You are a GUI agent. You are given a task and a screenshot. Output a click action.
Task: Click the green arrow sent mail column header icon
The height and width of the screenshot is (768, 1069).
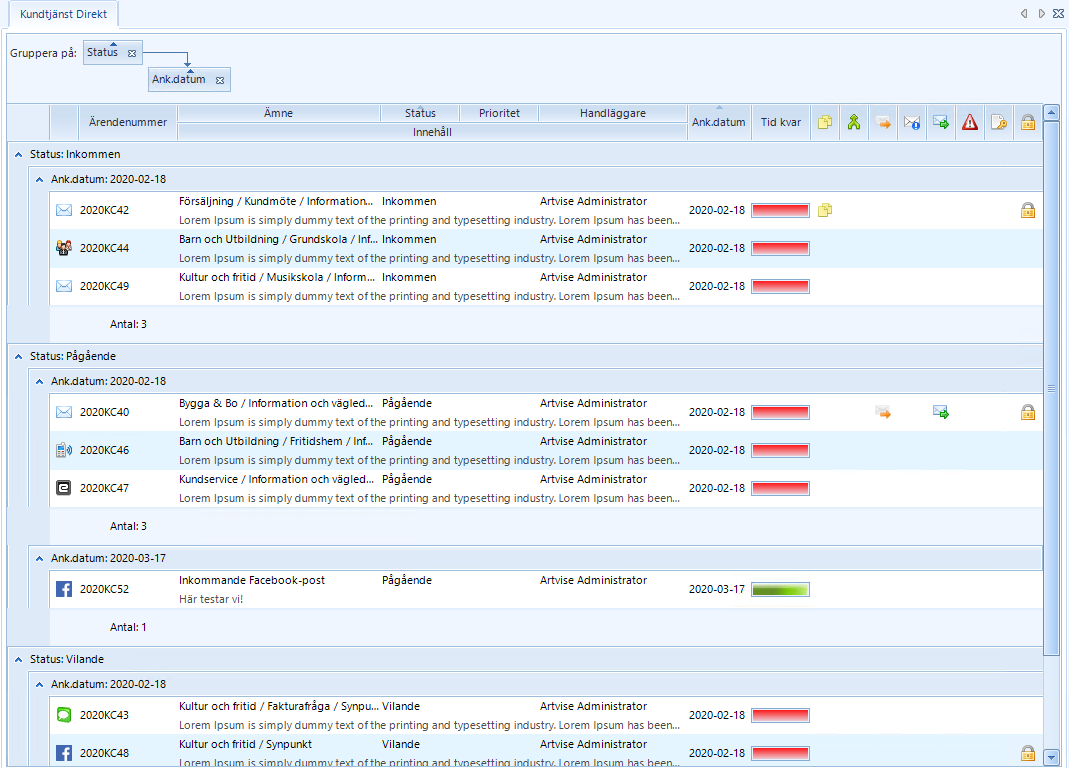pos(941,123)
